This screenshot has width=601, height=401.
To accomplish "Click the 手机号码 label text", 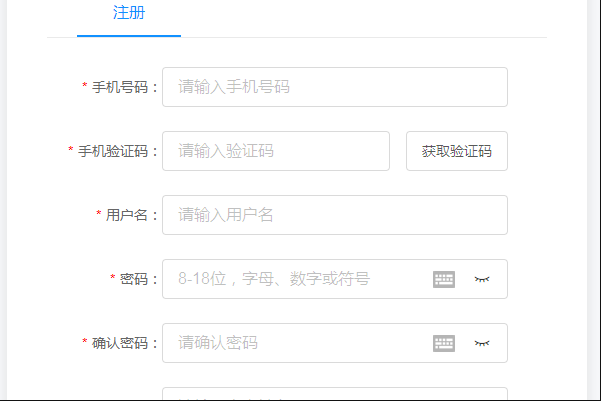I will pyautogui.click(x=120, y=87).
